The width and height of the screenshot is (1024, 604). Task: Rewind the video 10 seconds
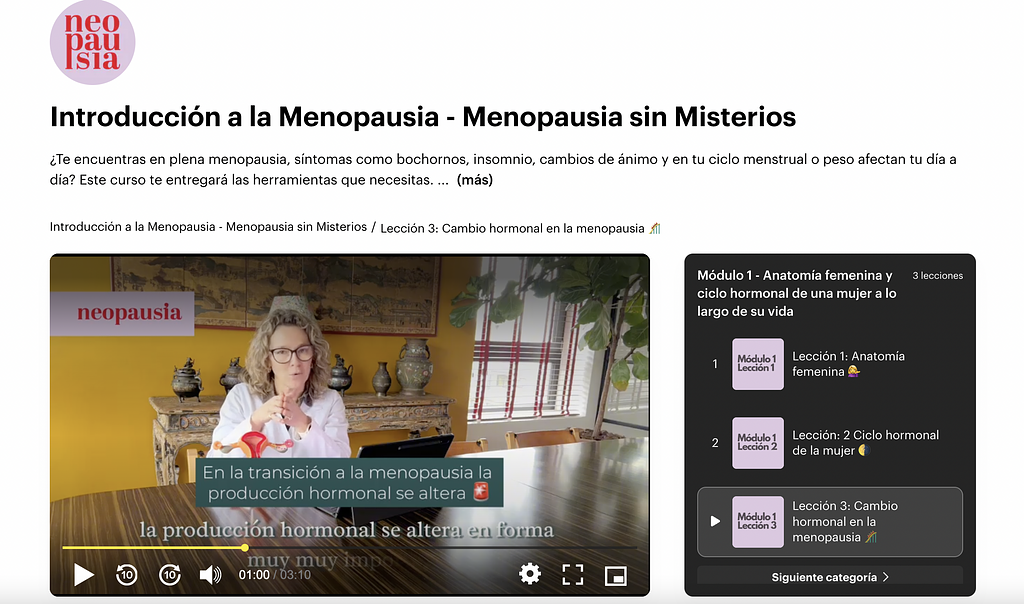[127, 575]
